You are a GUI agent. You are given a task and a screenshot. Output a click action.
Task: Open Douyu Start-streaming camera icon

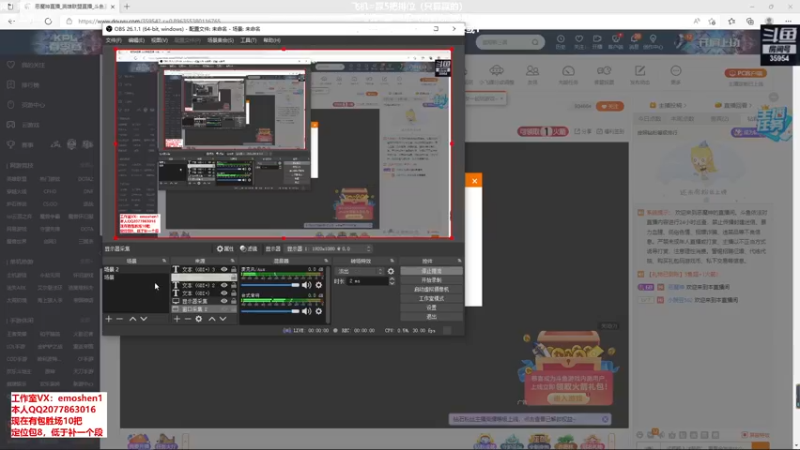597,41
